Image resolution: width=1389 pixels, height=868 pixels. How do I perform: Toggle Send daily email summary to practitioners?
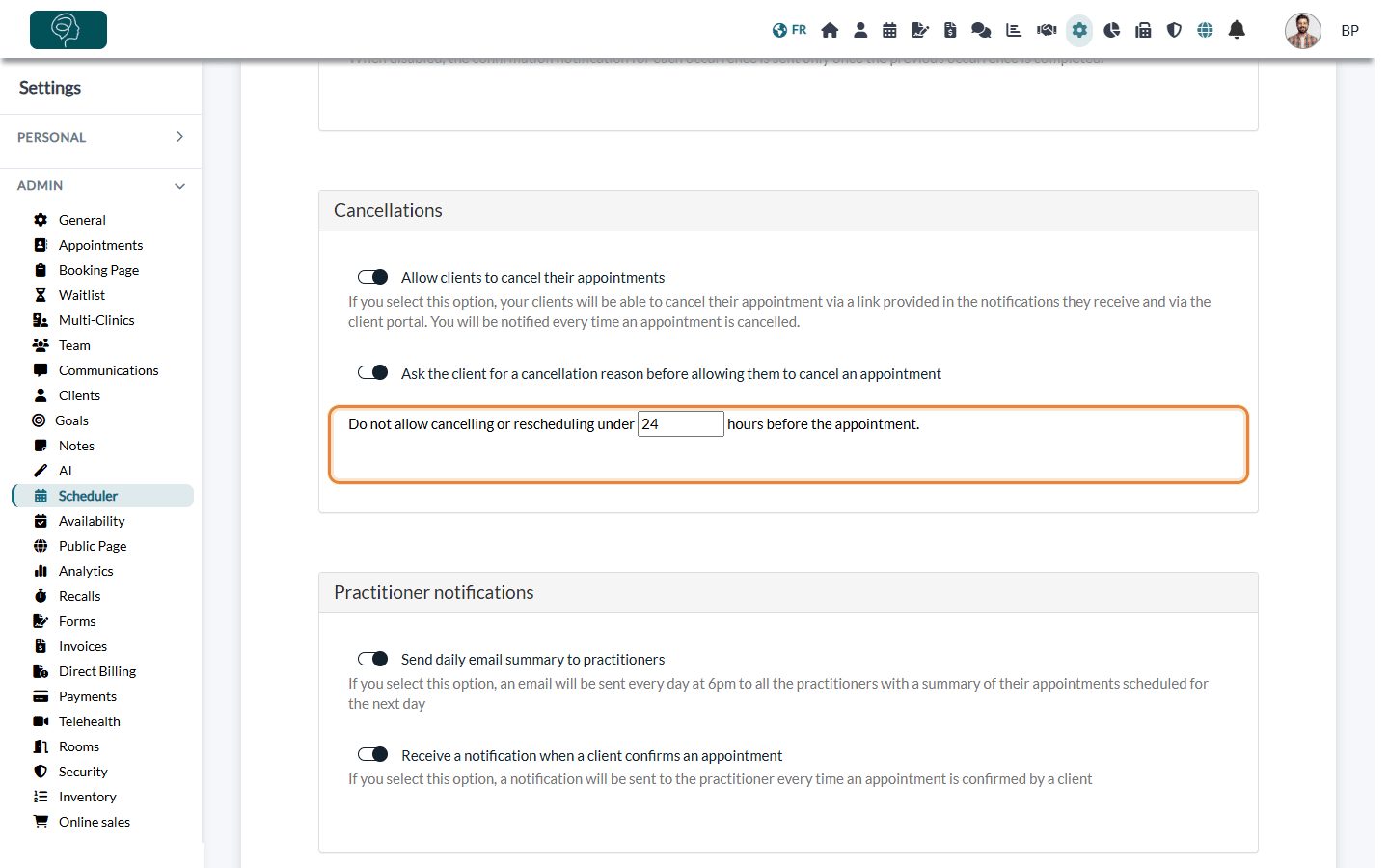[372, 659]
